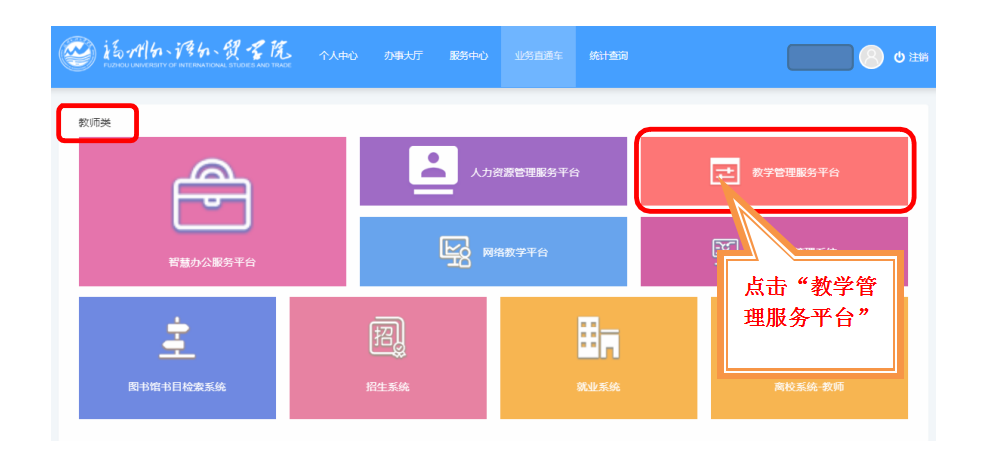Click the signpost icon for 图书馆书目检索系统
The image size is (993, 461).
(177, 338)
